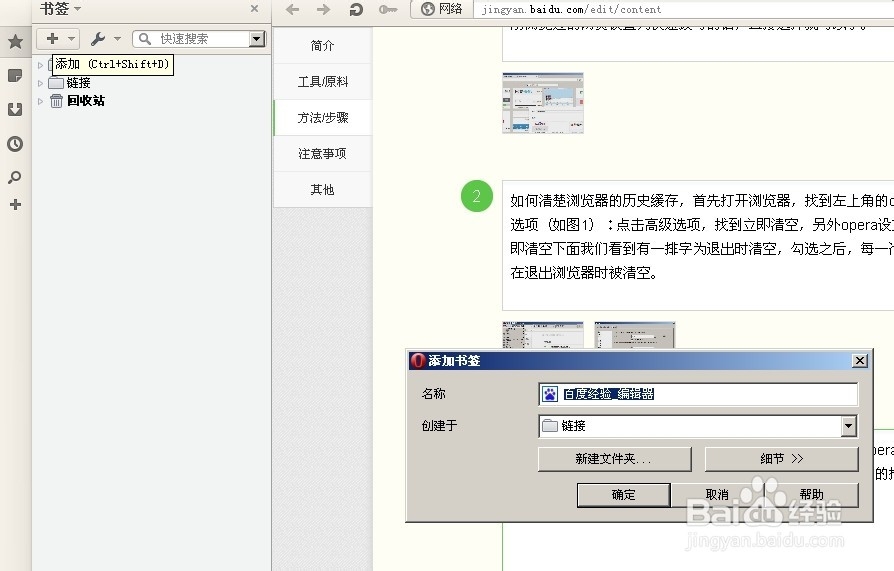The width and height of the screenshot is (894, 571).
Task: Click the 网络 security badge
Action: pyautogui.click(x=441, y=9)
